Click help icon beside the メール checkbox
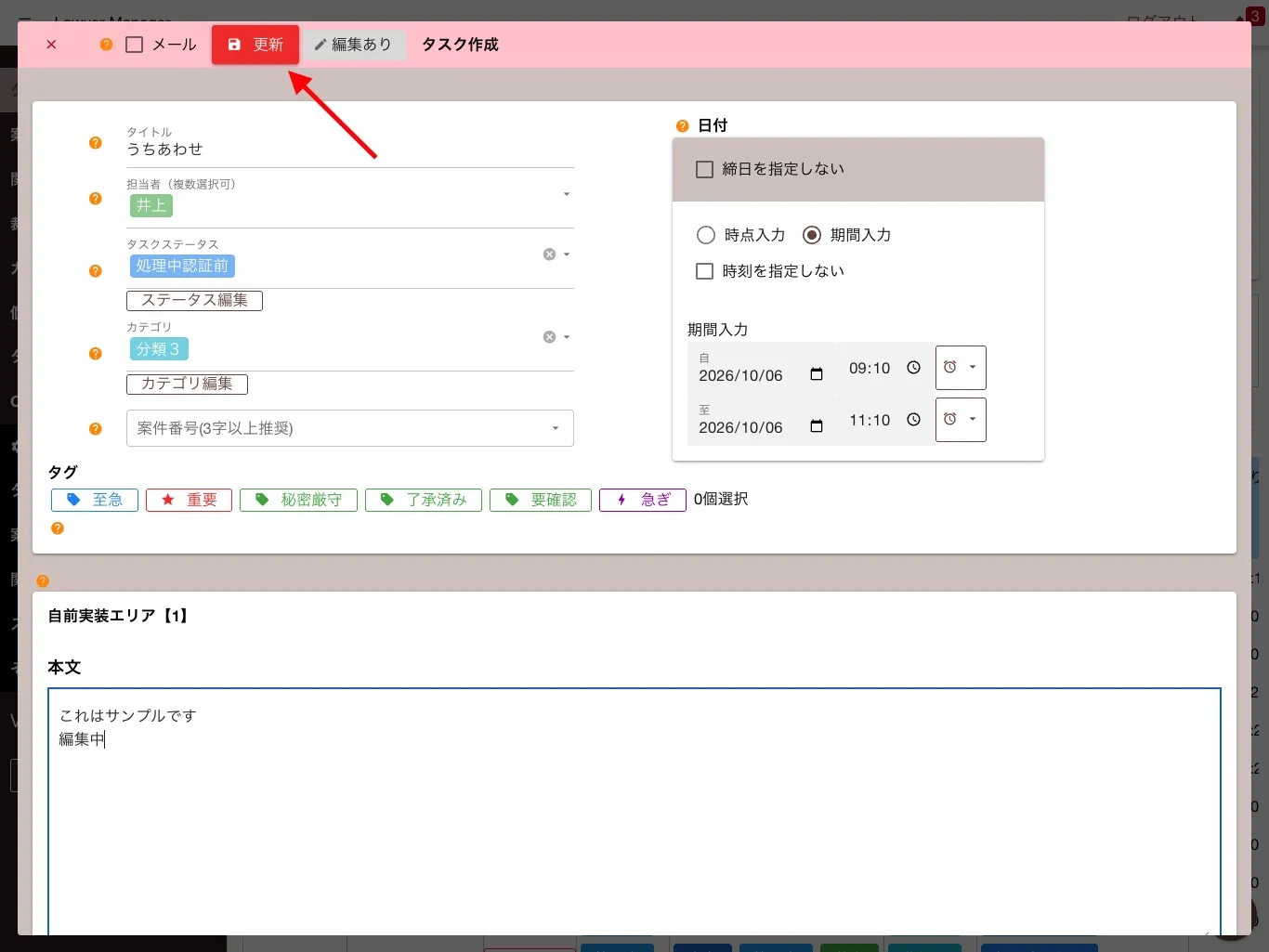This screenshot has width=1269, height=952. [x=106, y=45]
